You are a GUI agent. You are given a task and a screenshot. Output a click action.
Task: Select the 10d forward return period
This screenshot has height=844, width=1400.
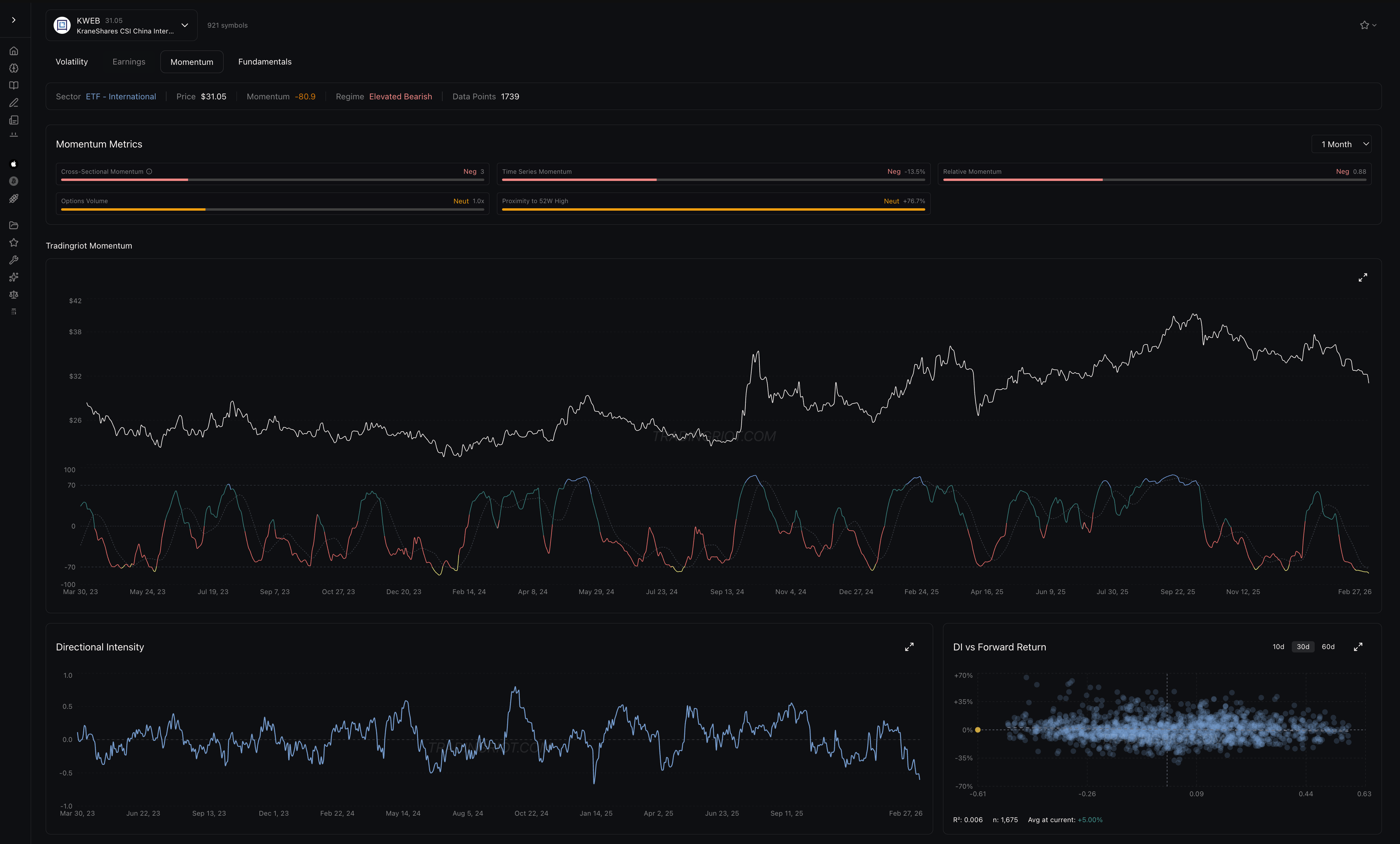point(1278,647)
